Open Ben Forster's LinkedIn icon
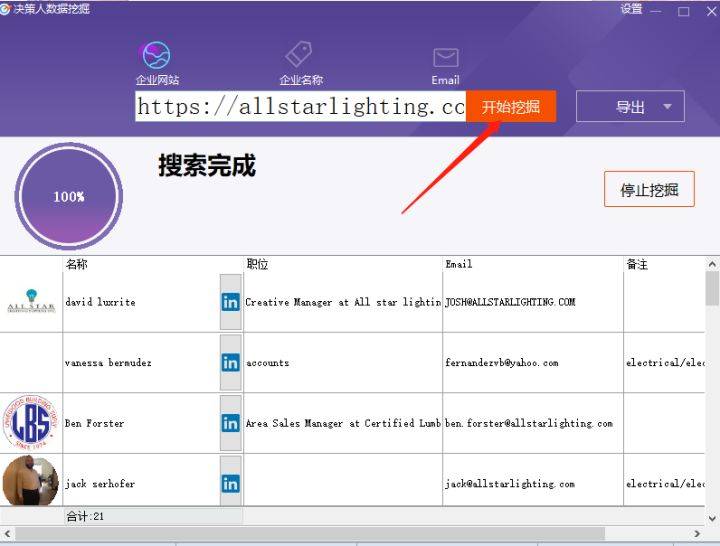 coord(230,423)
